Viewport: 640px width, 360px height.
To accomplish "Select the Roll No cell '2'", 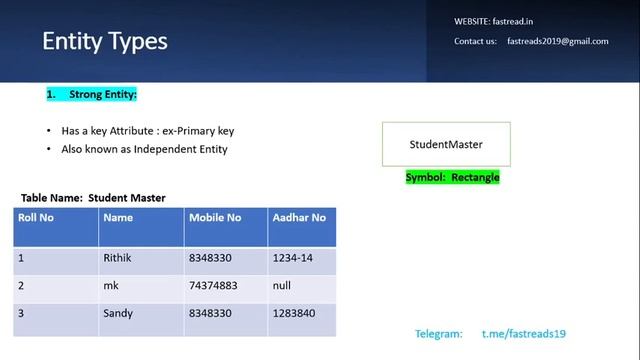I will 56,289.
